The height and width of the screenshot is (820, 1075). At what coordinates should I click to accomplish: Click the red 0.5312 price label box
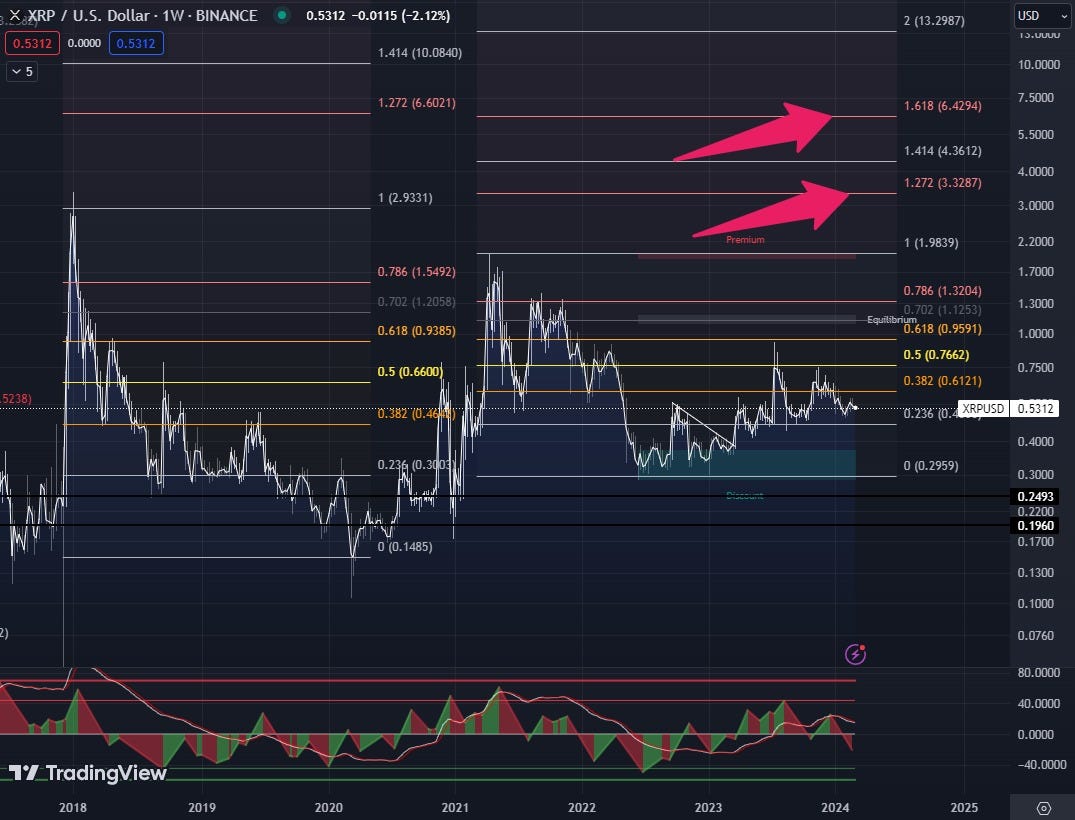[31, 43]
